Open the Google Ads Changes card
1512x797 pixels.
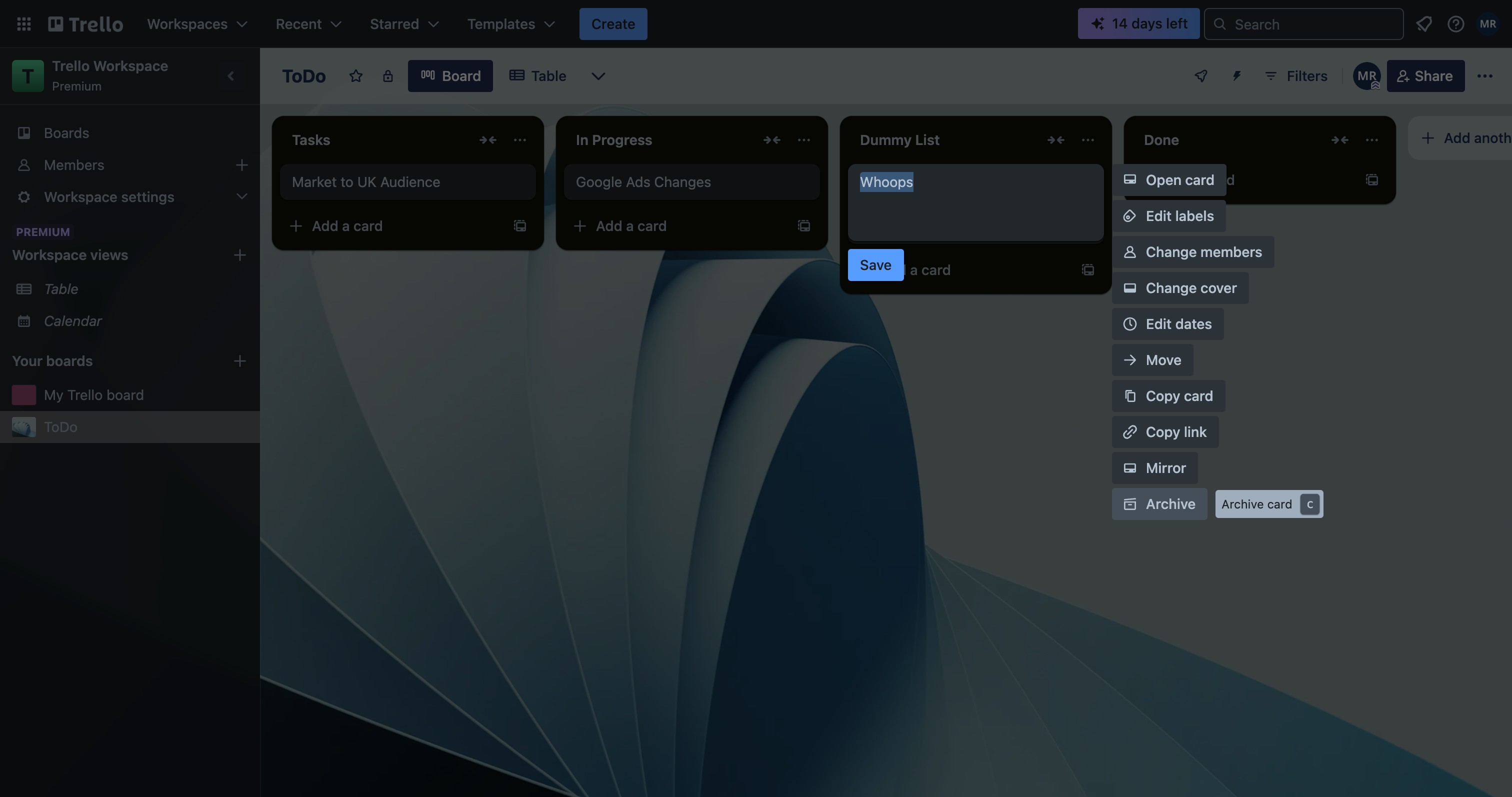(692, 182)
